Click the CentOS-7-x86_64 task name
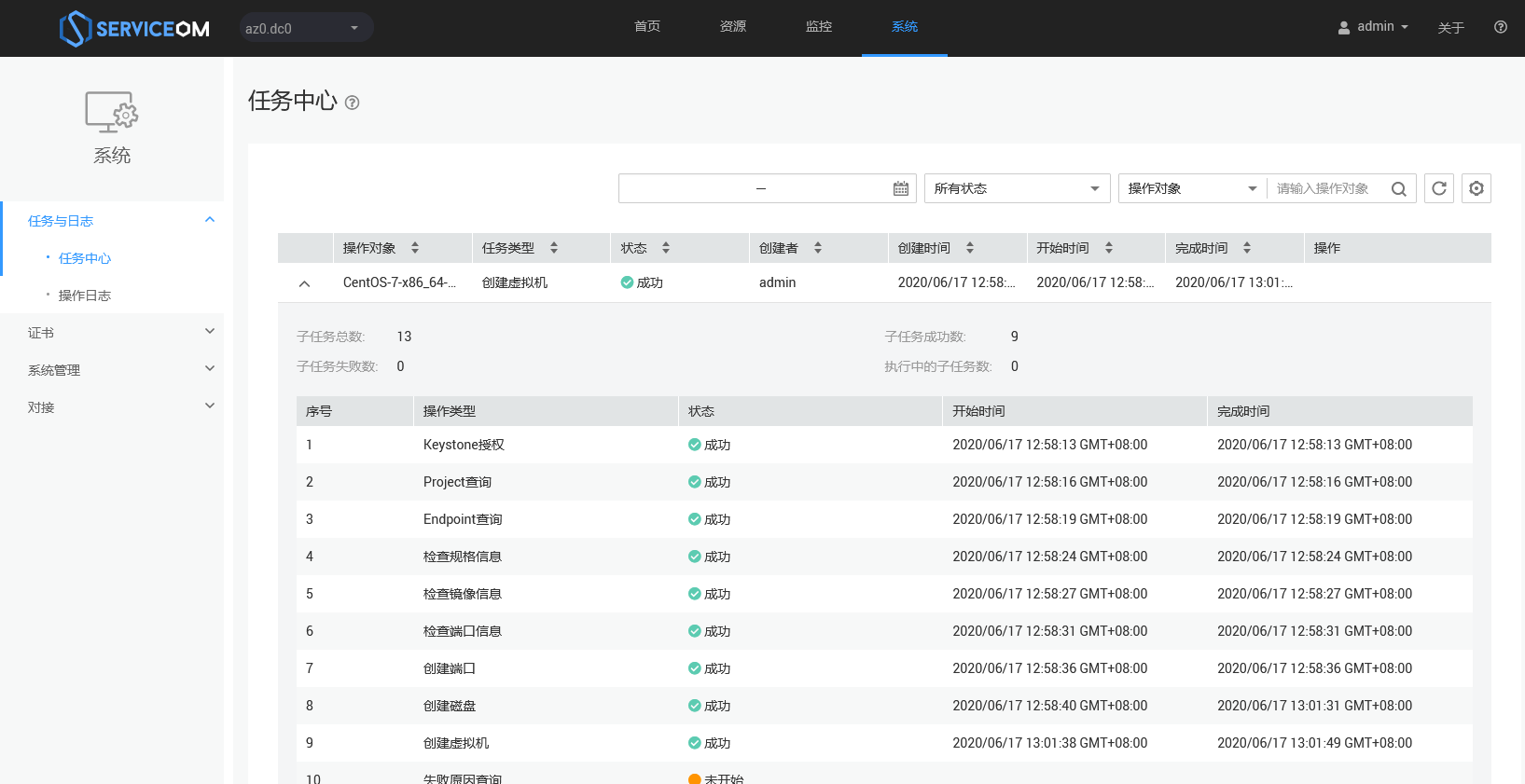 (399, 282)
